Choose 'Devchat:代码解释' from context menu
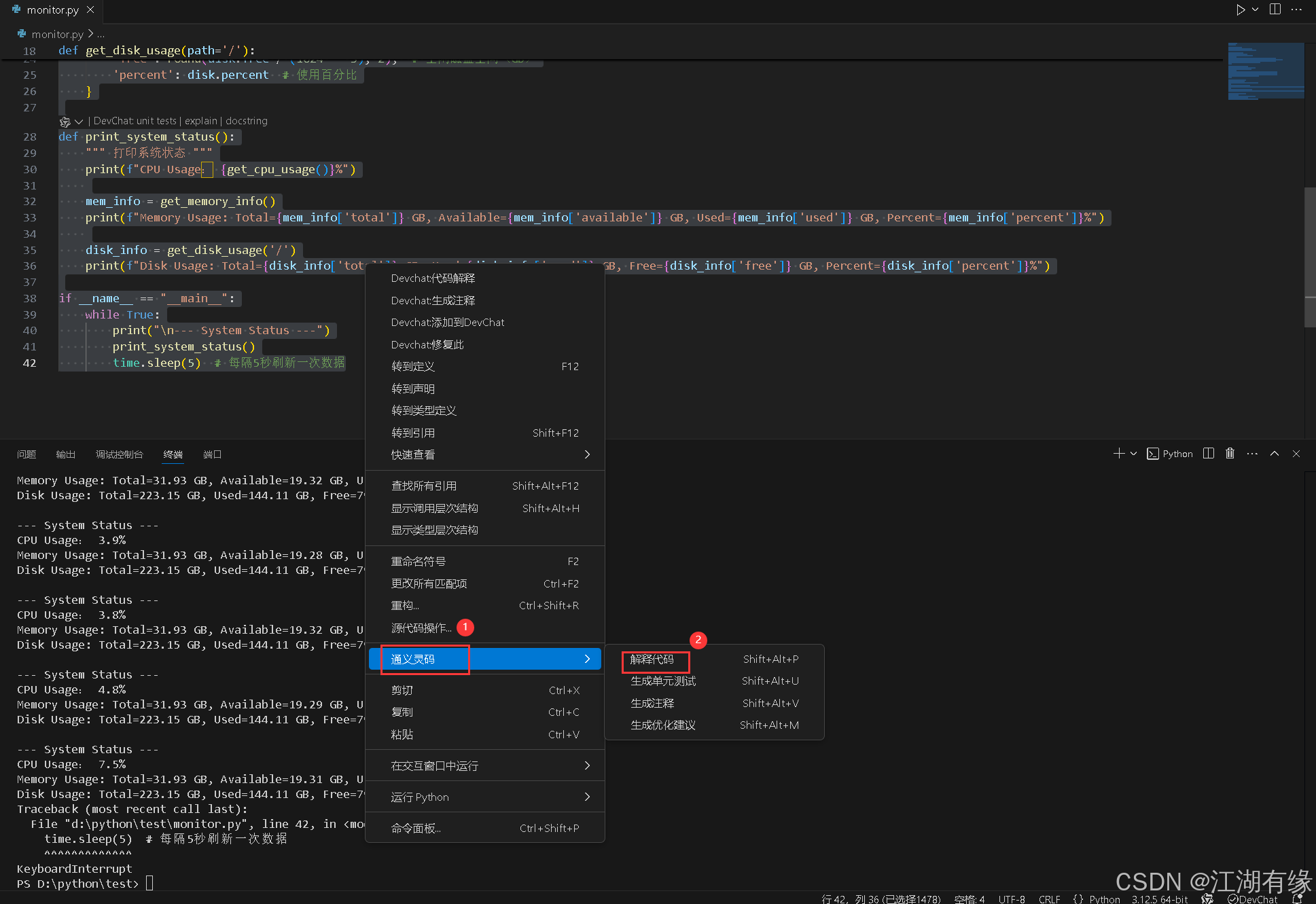This screenshot has width=1316, height=904. (x=485, y=278)
